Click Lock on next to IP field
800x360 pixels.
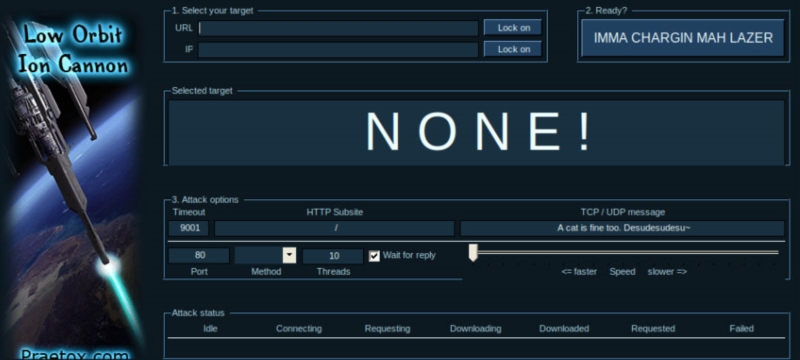click(x=513, y=49)
